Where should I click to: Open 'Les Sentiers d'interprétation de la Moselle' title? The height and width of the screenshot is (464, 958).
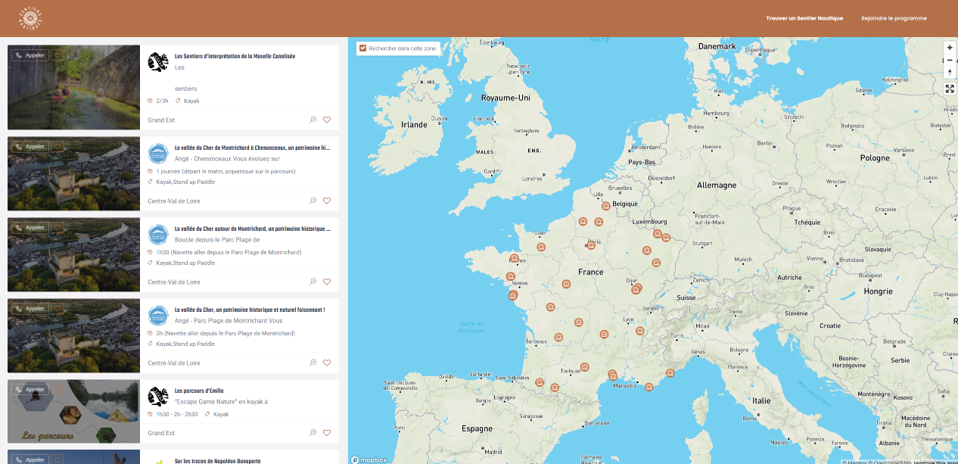(234, 57)
